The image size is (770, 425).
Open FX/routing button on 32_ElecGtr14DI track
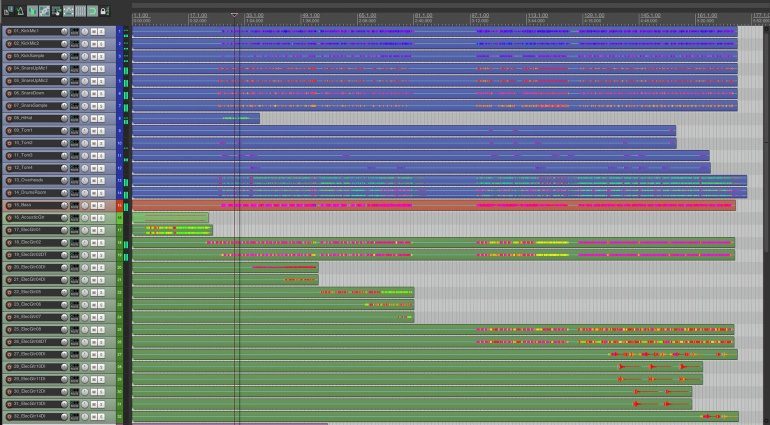coord(74,417)
